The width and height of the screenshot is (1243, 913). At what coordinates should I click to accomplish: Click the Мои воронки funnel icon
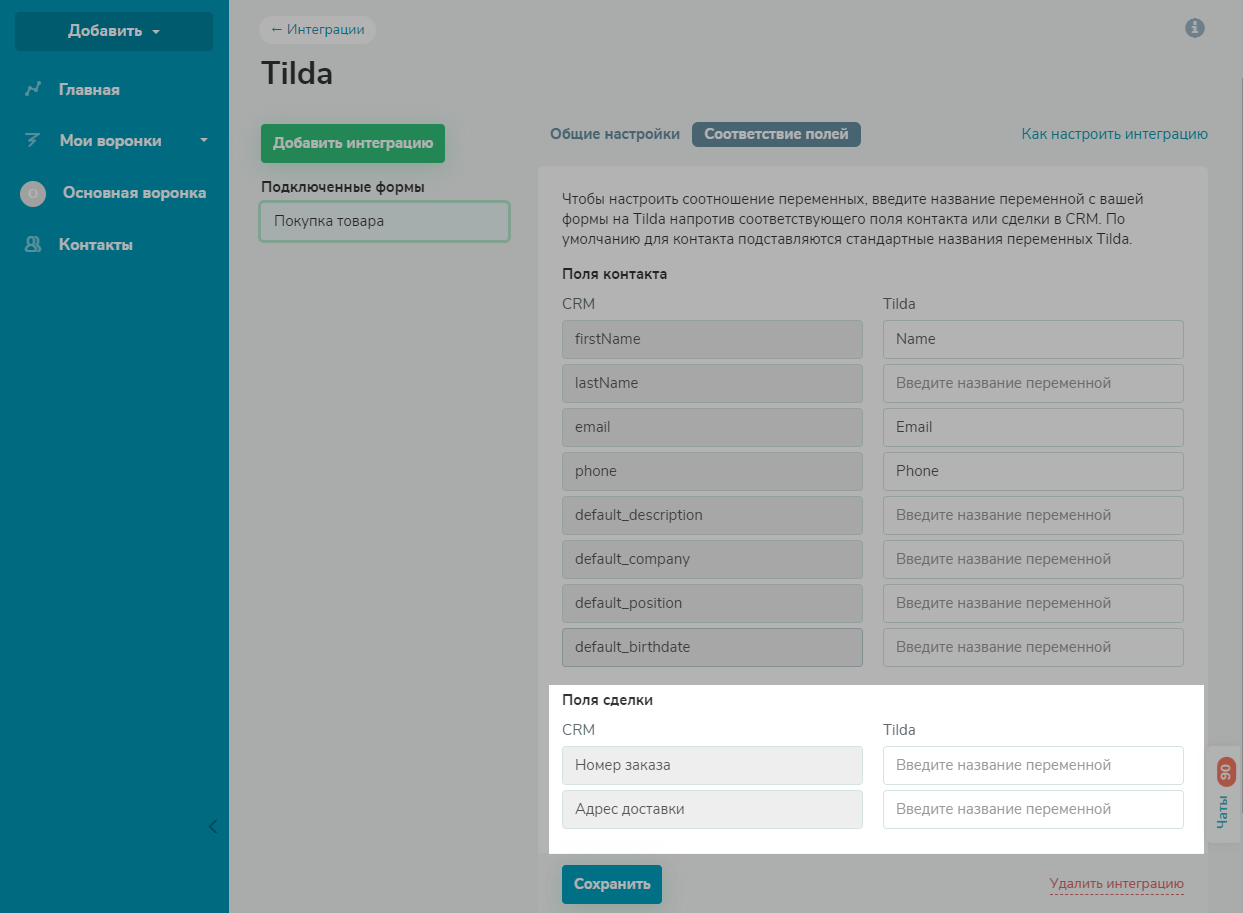(x=33, y=141)
